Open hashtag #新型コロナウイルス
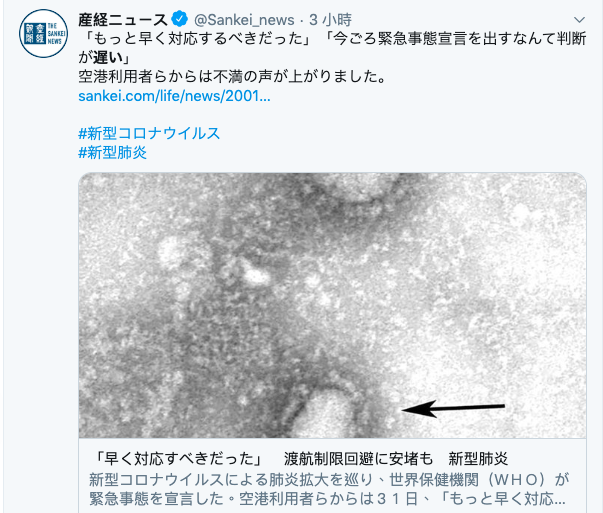 coord(149,133)
